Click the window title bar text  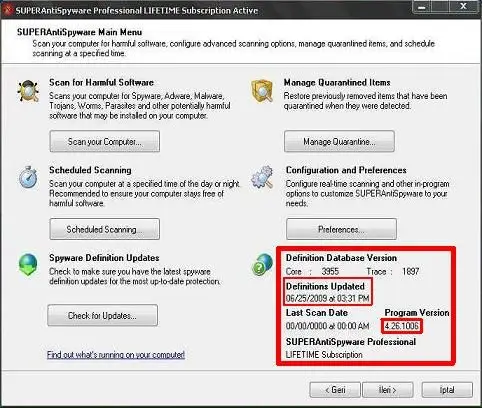137,11
